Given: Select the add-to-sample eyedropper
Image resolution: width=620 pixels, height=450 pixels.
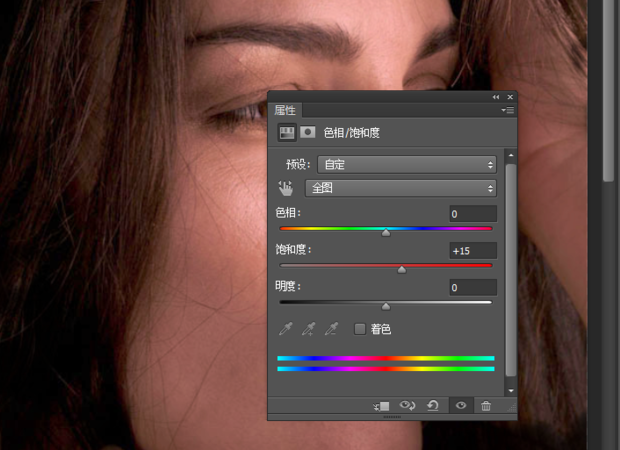Looking at the screenshot, I should pyautogui.click(x=308, y=329).
